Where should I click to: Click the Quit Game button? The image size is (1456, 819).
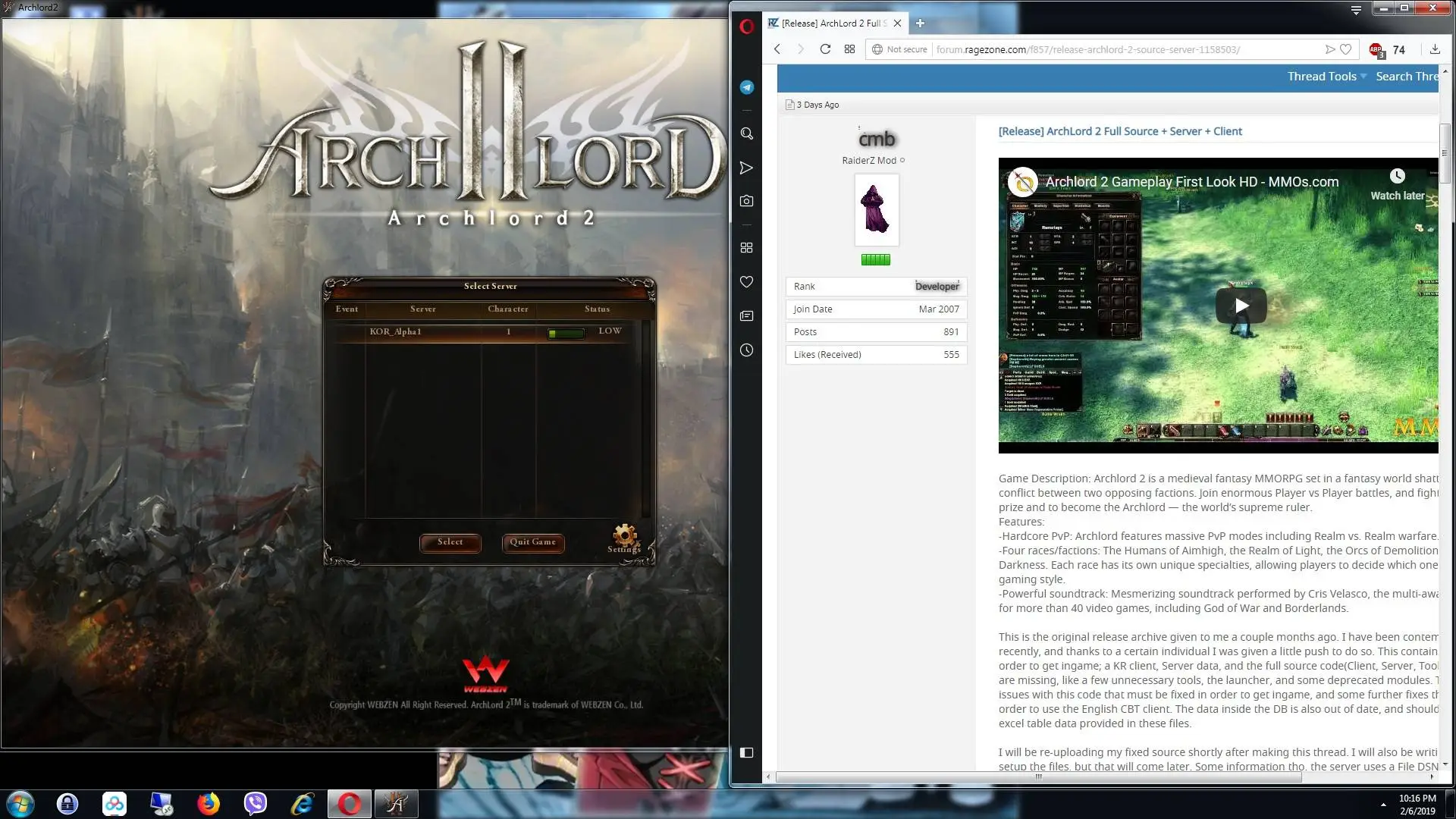532,542
